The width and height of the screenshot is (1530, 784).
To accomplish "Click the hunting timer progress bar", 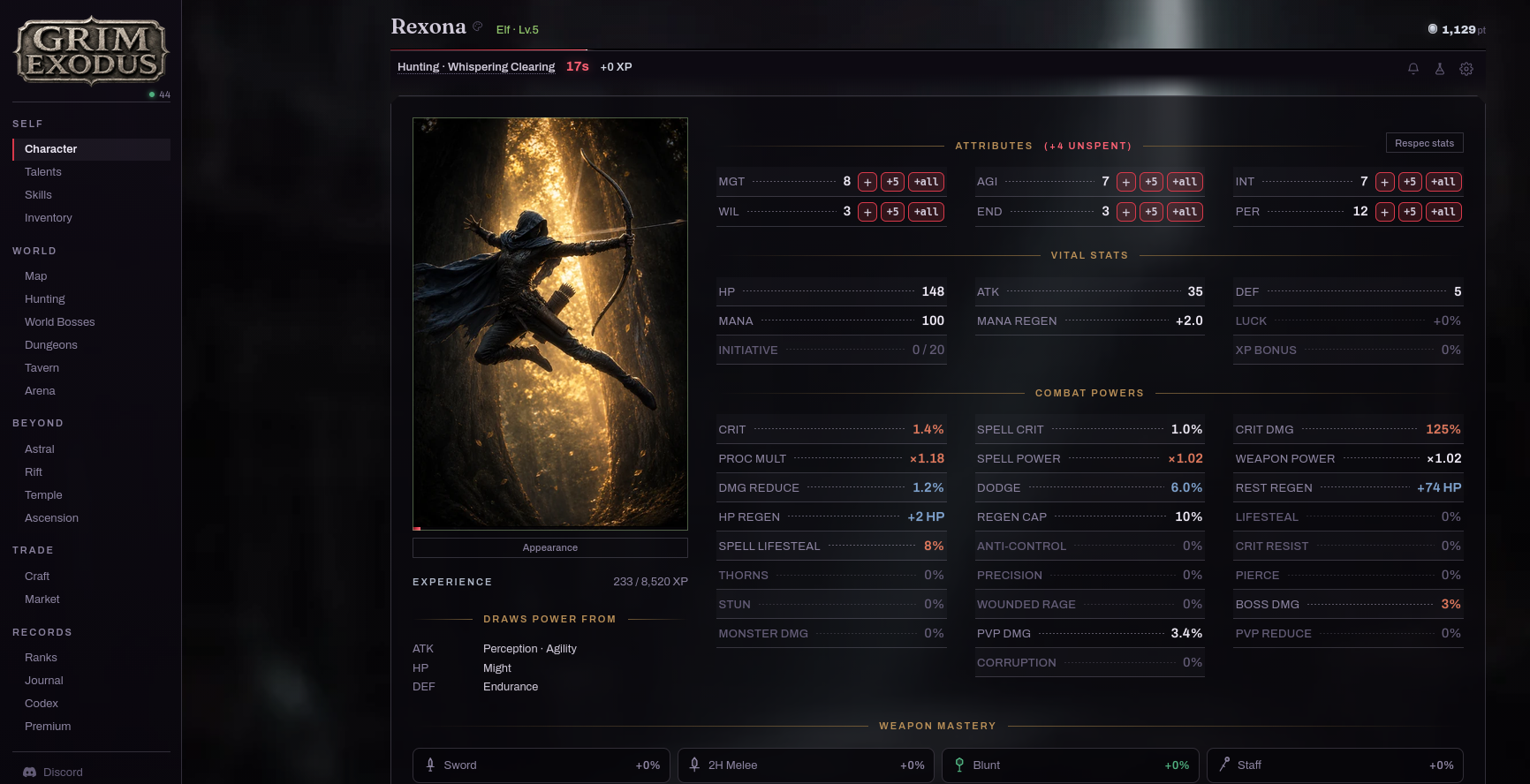I will coord(937,50).
